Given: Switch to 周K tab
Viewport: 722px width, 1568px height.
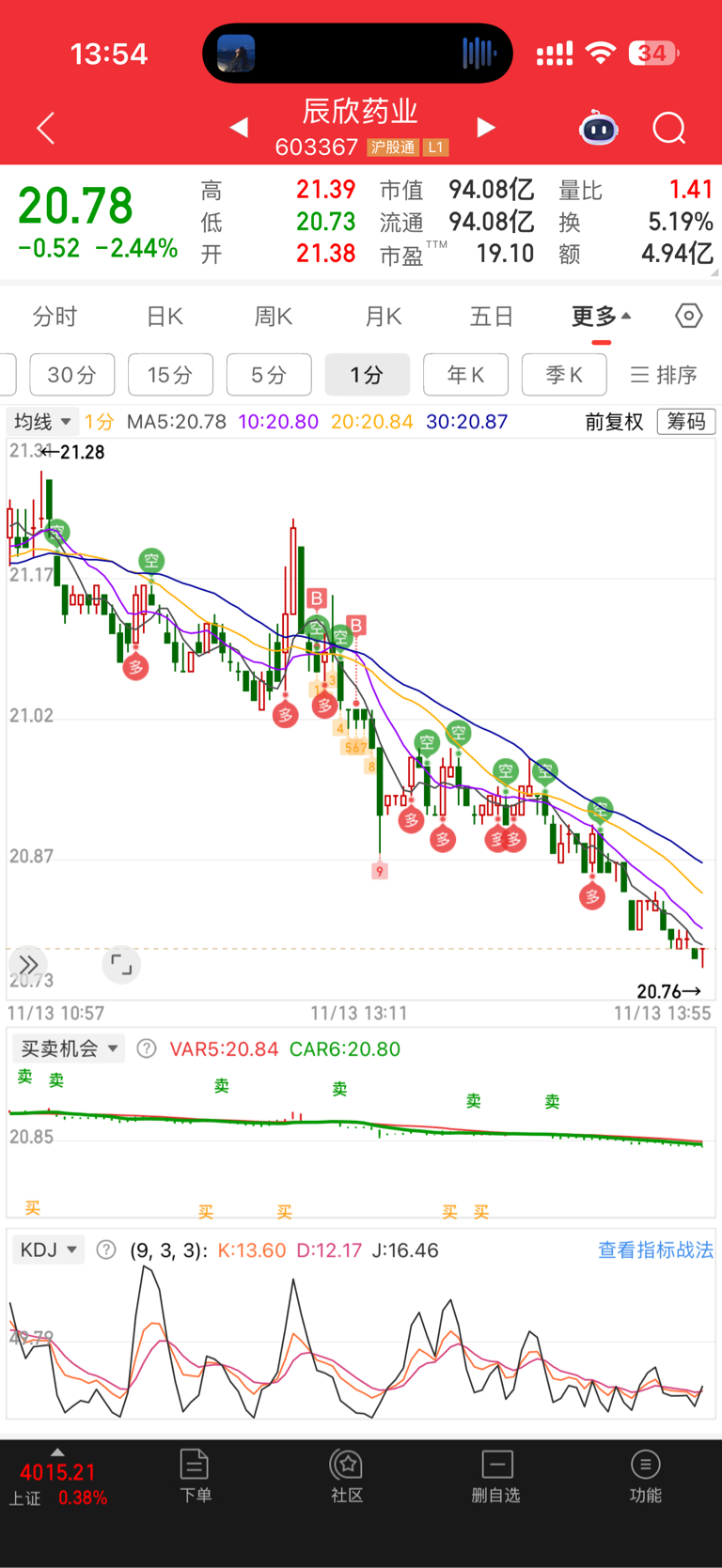Looking at the screenshot, I should (x=274, y=317).
